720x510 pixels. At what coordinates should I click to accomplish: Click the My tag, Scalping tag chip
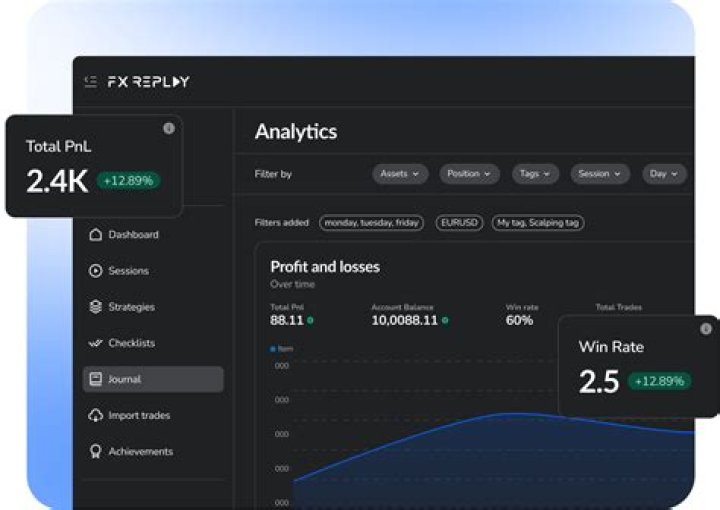(x=538, y=223)
